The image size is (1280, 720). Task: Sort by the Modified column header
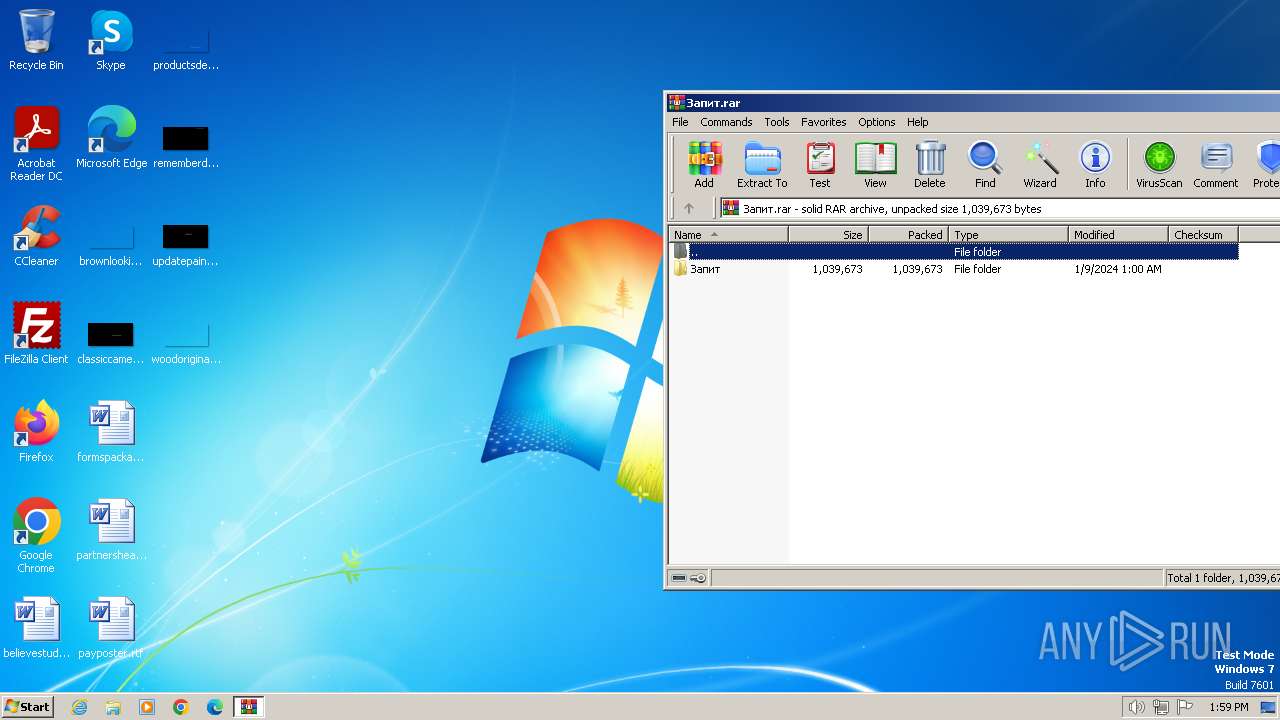point(1118,235)
